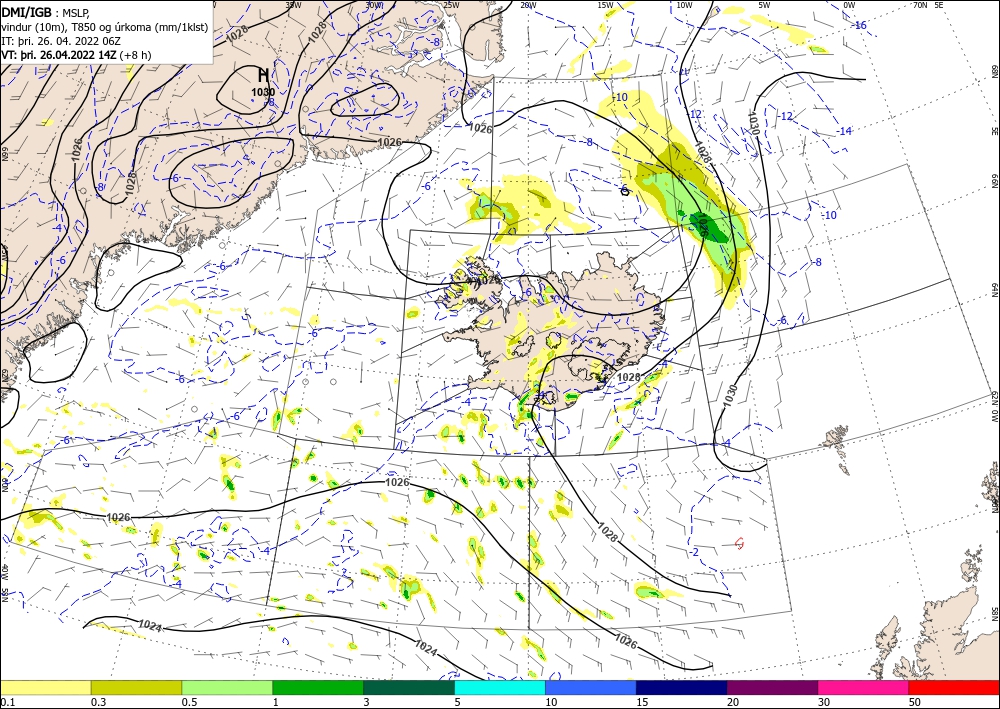Click the 0.1–0.3 mm yellow legend swatch

pyautogui.click(x=45, y=687)
